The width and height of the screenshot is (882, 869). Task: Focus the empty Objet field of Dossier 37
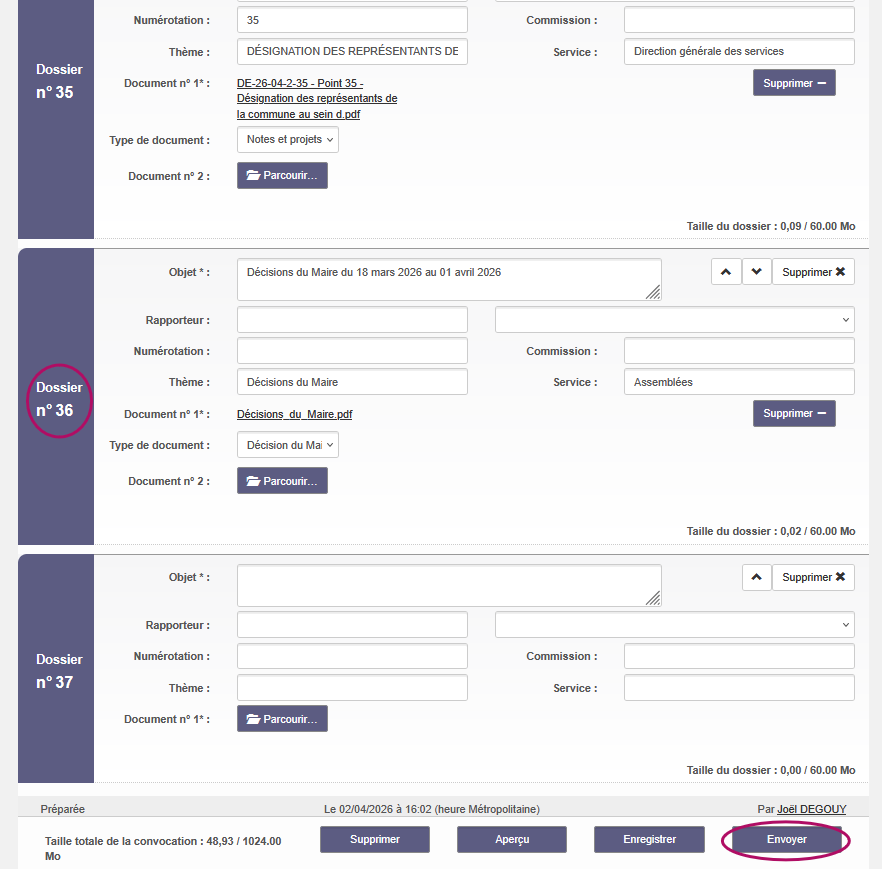click(449, 585)
